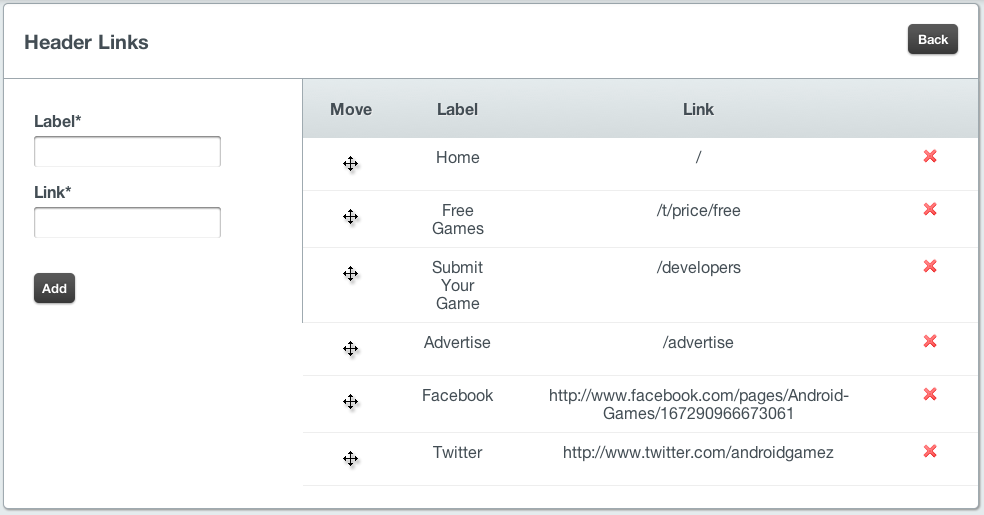Focus the Label text field

127,152
